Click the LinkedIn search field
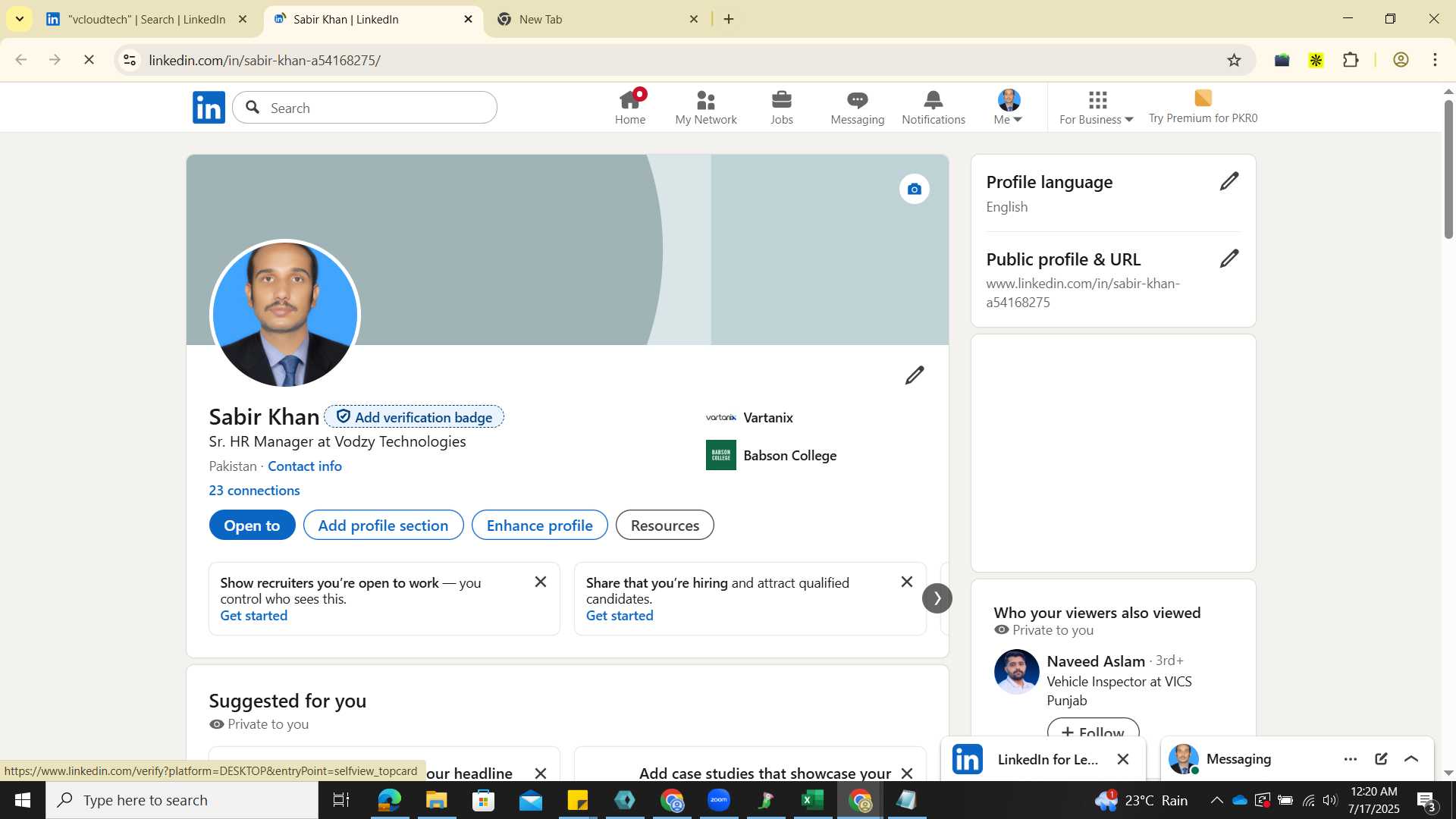 pyautogui.click(x=365, y=108)
